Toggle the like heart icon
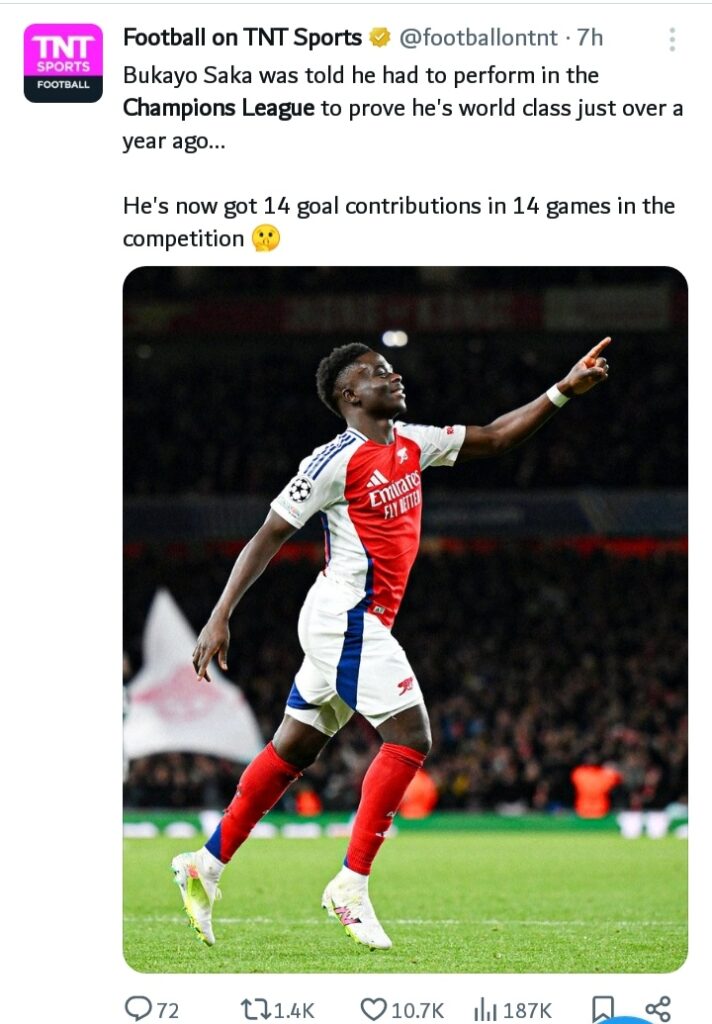The width and height of the screenshot is (712, 1024). [374, 1009]
